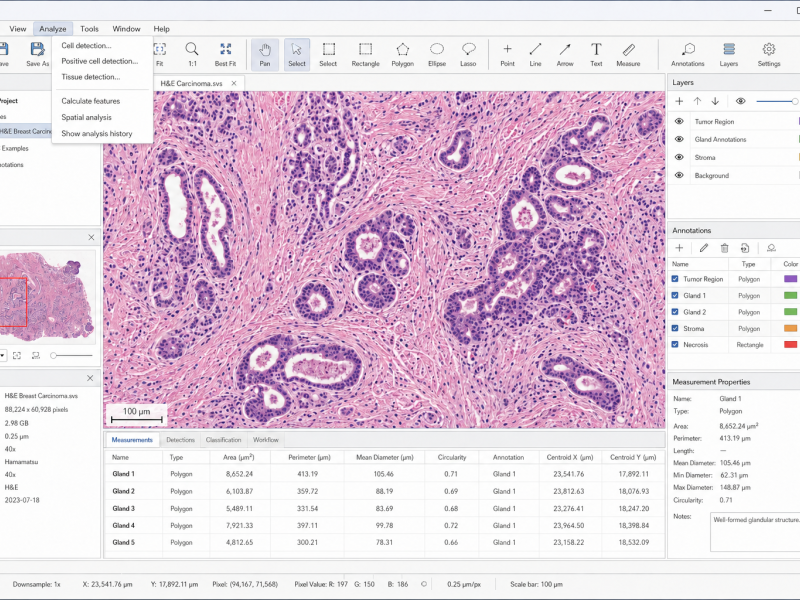Select the Line tool
This screenshot has width=800, height=600.
pos(535,54)
